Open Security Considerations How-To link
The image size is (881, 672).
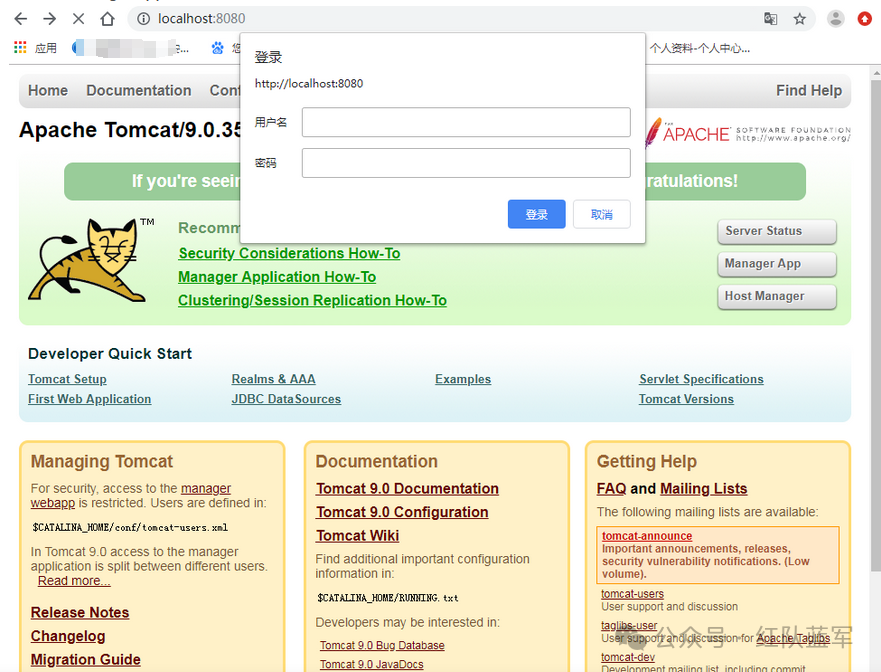(x=289, y=253)
